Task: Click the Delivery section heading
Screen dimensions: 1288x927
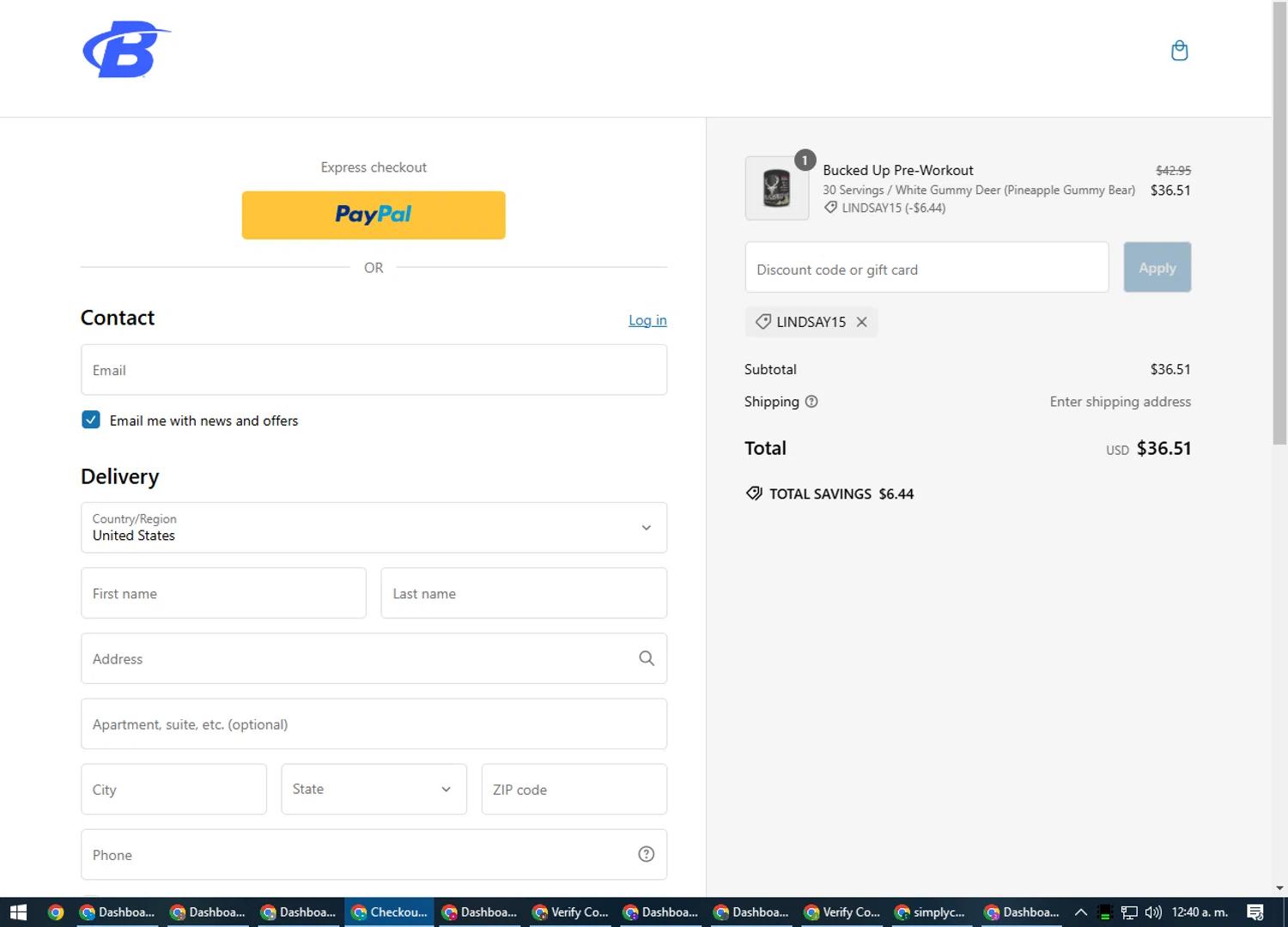Action: pyautogui.click(x=120, y=476)
